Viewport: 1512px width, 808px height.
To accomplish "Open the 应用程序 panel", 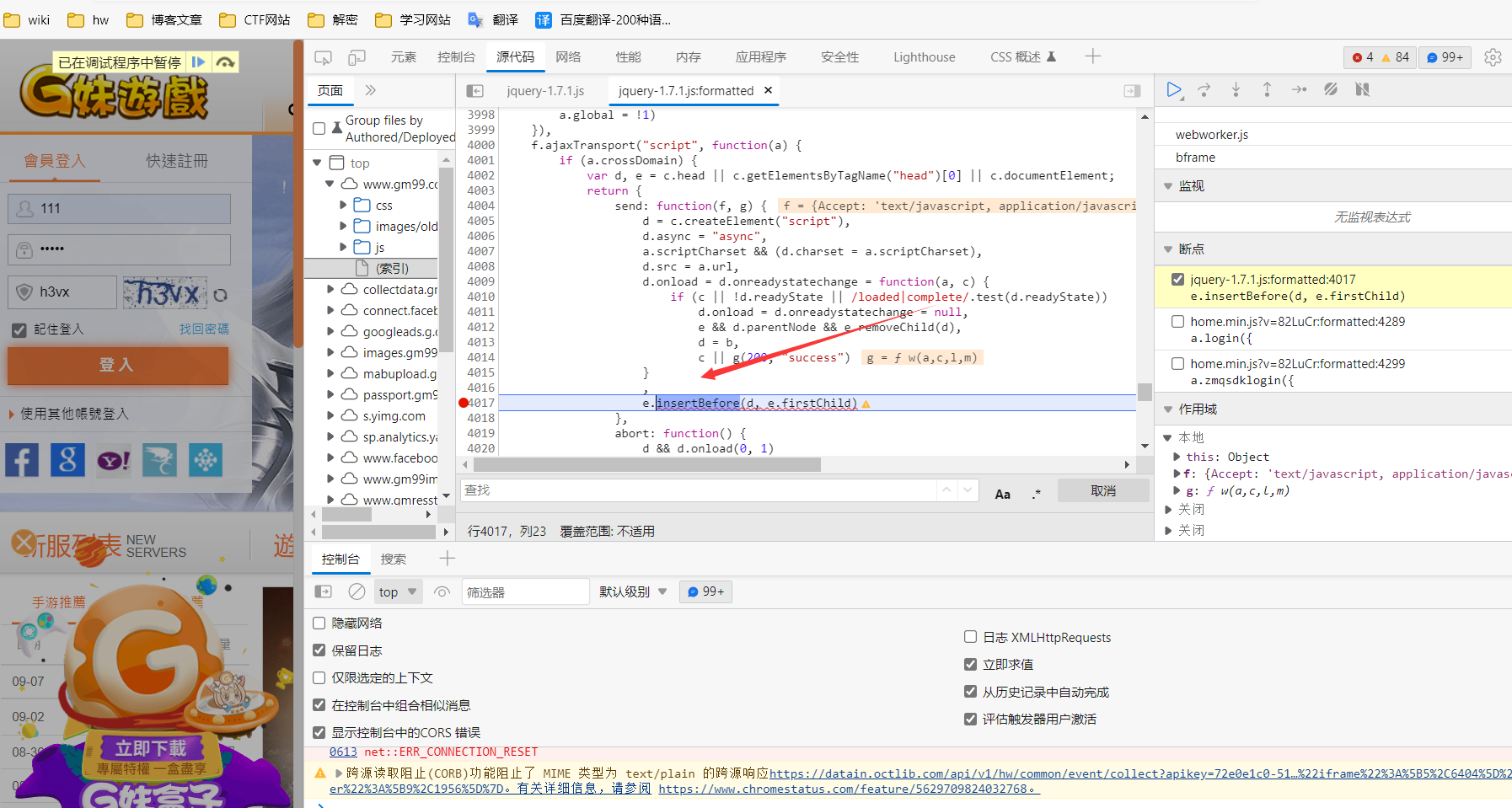I will 760,57.
